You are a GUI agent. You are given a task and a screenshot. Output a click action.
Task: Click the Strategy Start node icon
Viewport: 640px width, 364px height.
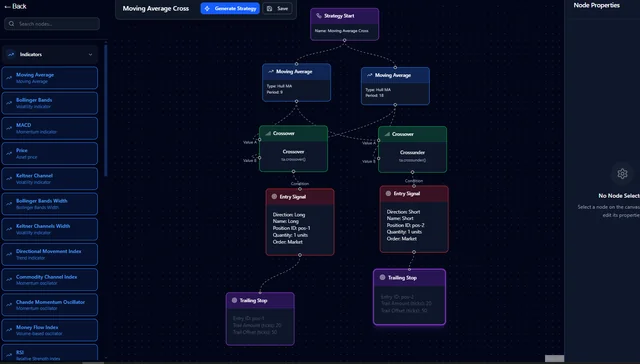click(x=319, y=16)
